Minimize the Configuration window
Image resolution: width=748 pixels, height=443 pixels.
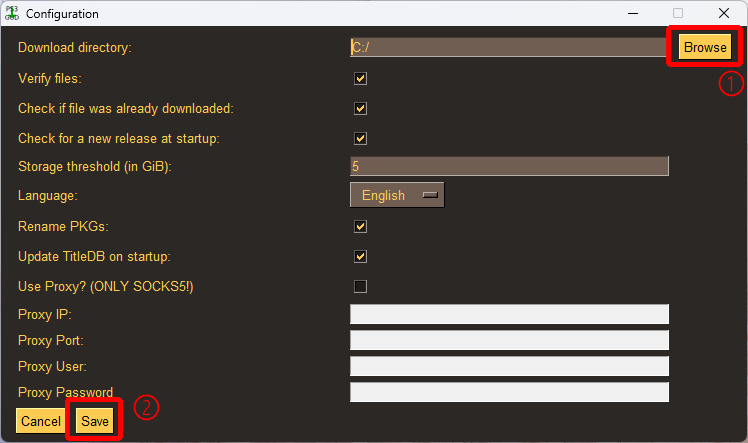pos(633,13)
